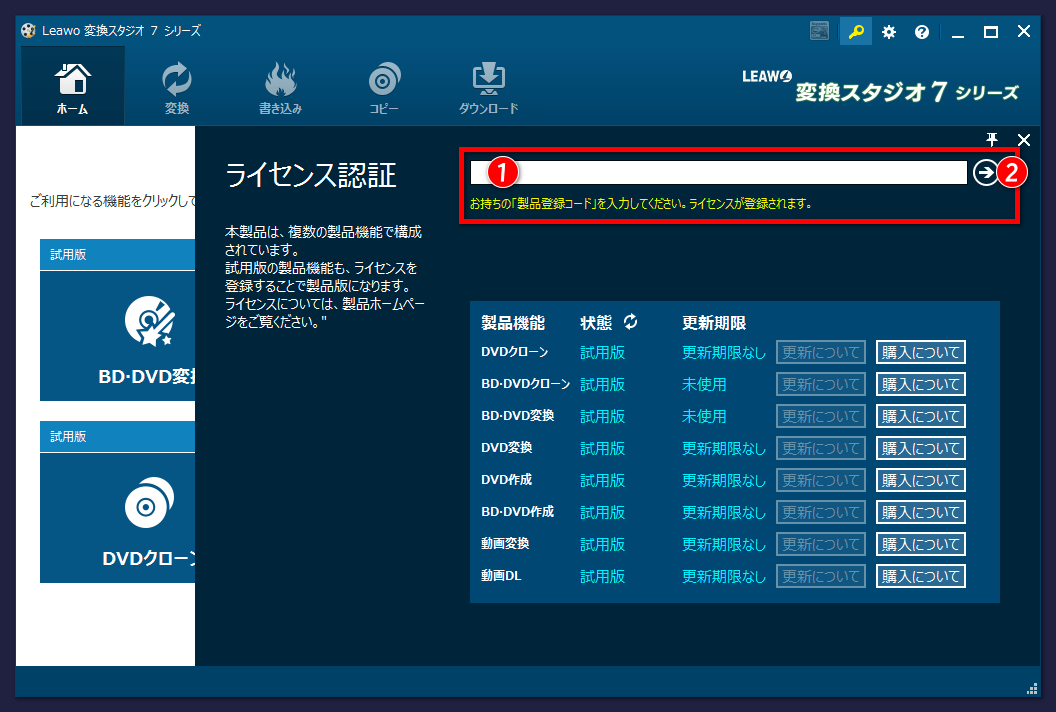Pin the license panel with pushpin icon
Image resolution: width=1056 pixels, height=712 pixels.
pos(992,139)
